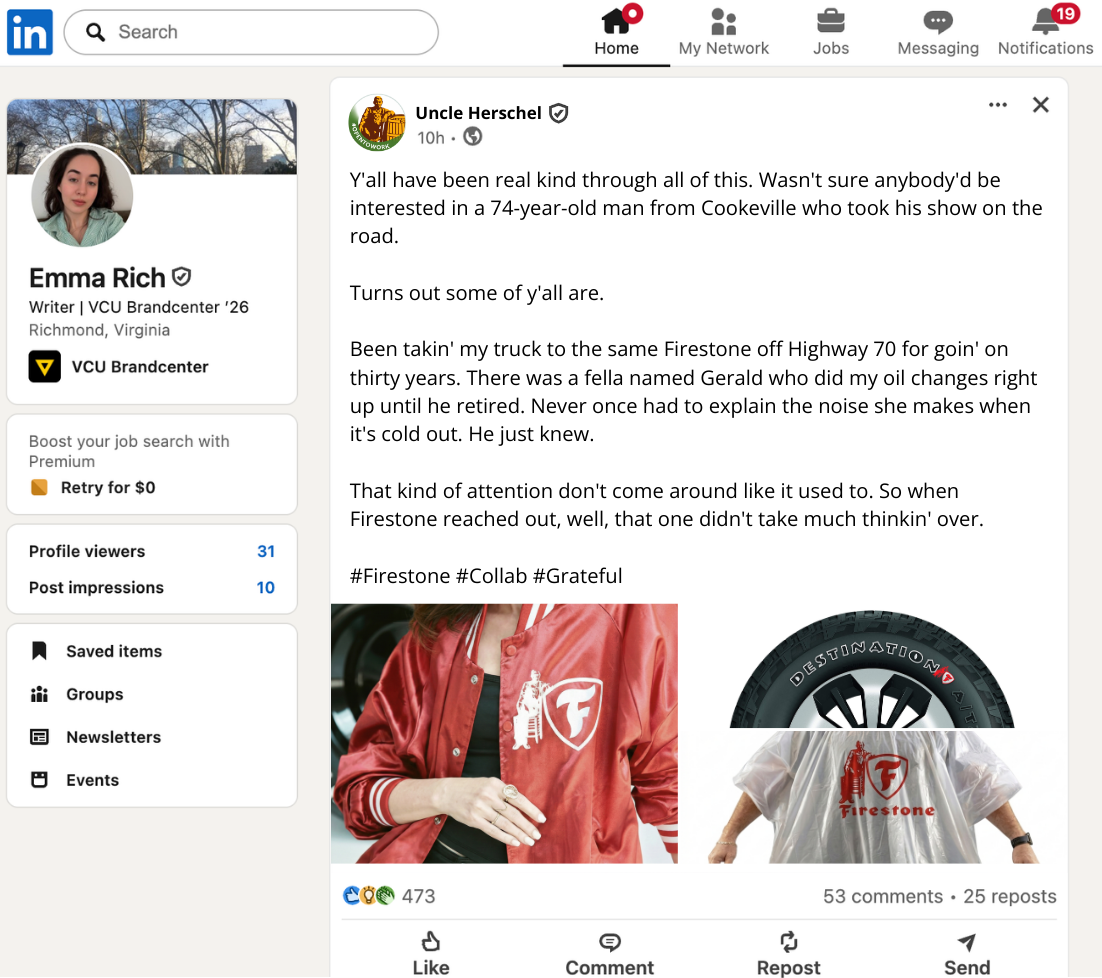Click the VCU Brandcenter logo icon

coord(44,367)
